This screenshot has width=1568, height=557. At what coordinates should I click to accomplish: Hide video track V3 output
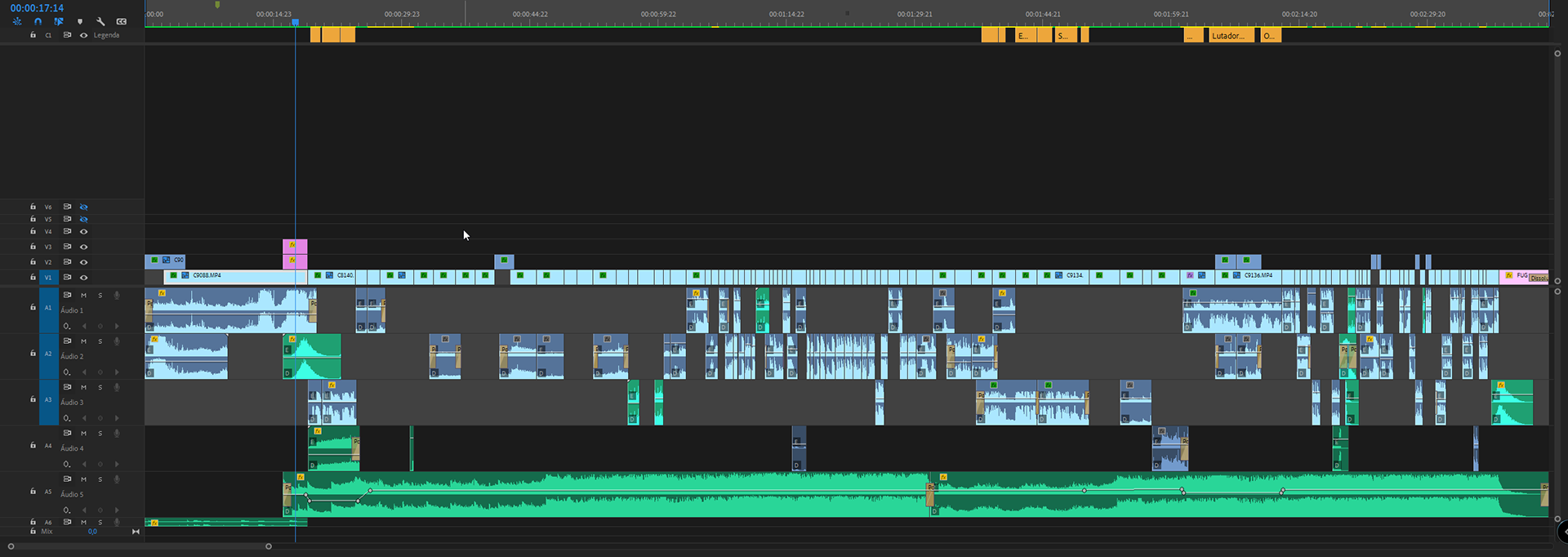tap(83, 247)
